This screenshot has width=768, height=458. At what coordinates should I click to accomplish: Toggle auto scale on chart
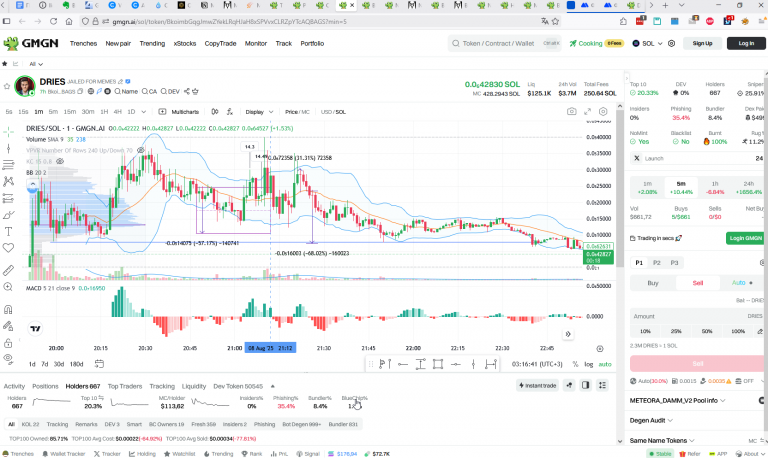[605, 364]
